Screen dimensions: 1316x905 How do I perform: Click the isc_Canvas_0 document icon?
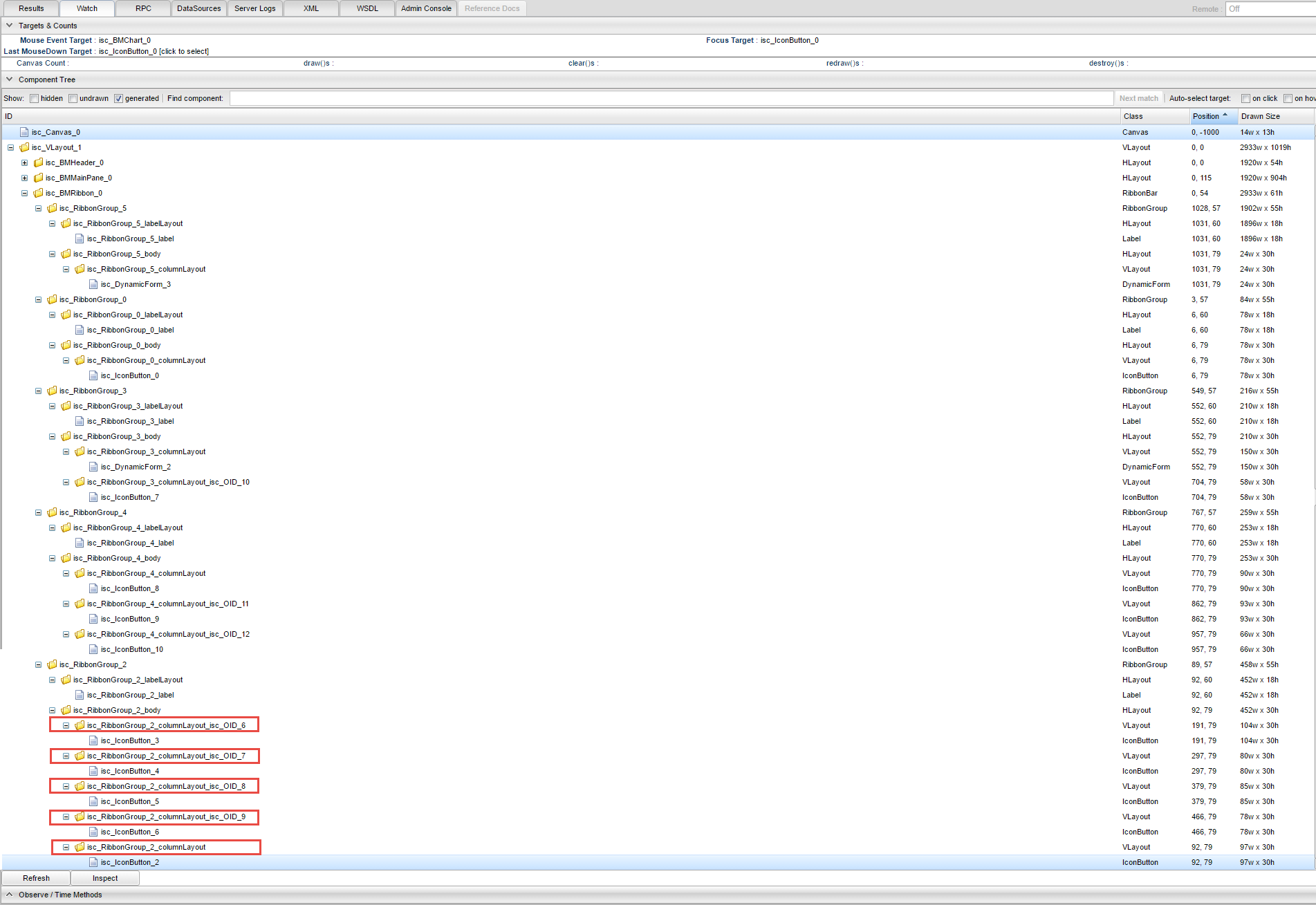(x=24, y=132)
